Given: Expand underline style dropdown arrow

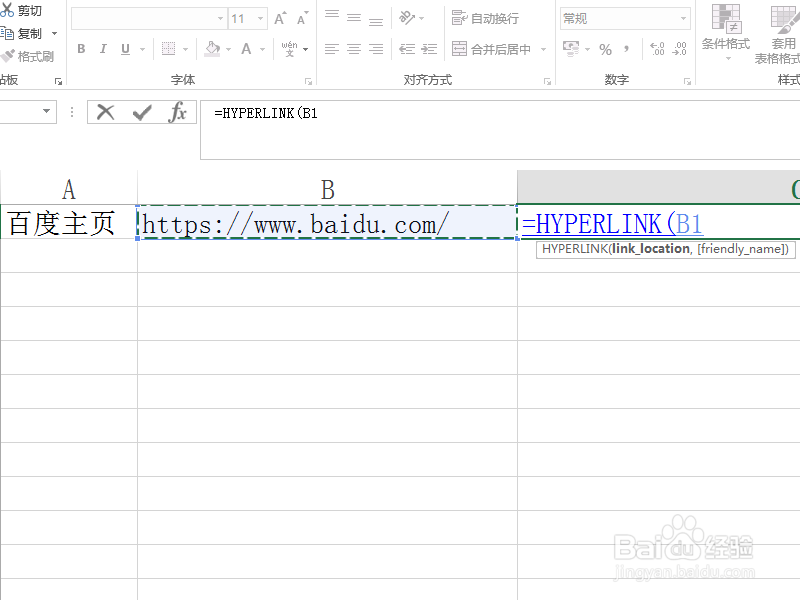Looking at the screenshot, I should click(142, 49).
